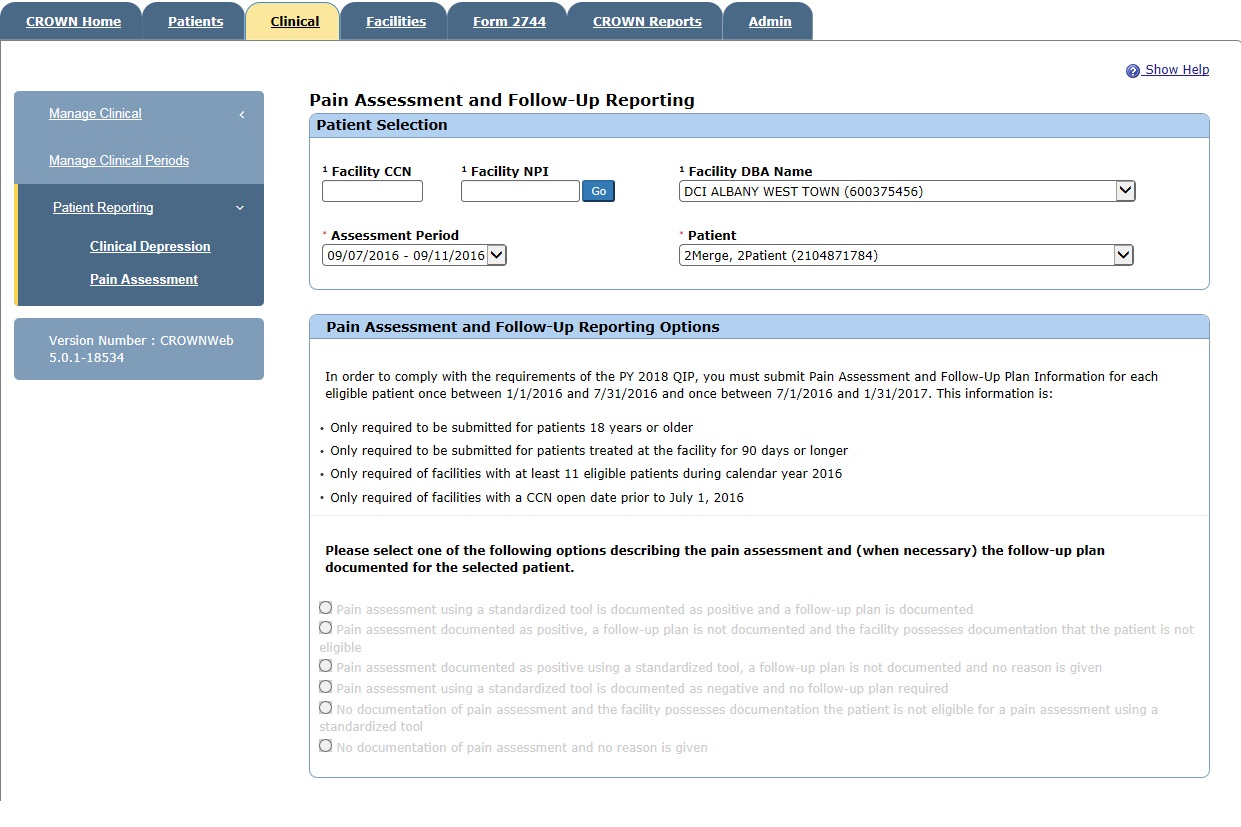
Task: Select the Clinical tab
Action: 294,21
